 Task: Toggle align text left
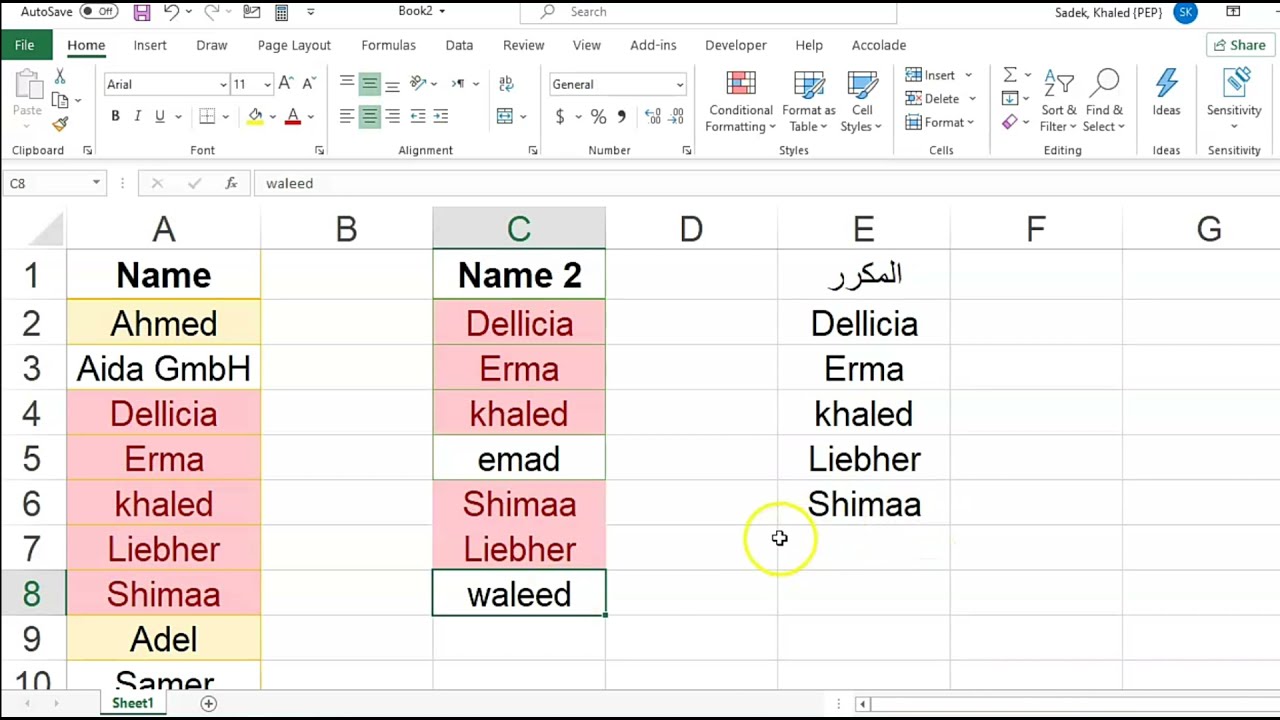coord(346,116)
